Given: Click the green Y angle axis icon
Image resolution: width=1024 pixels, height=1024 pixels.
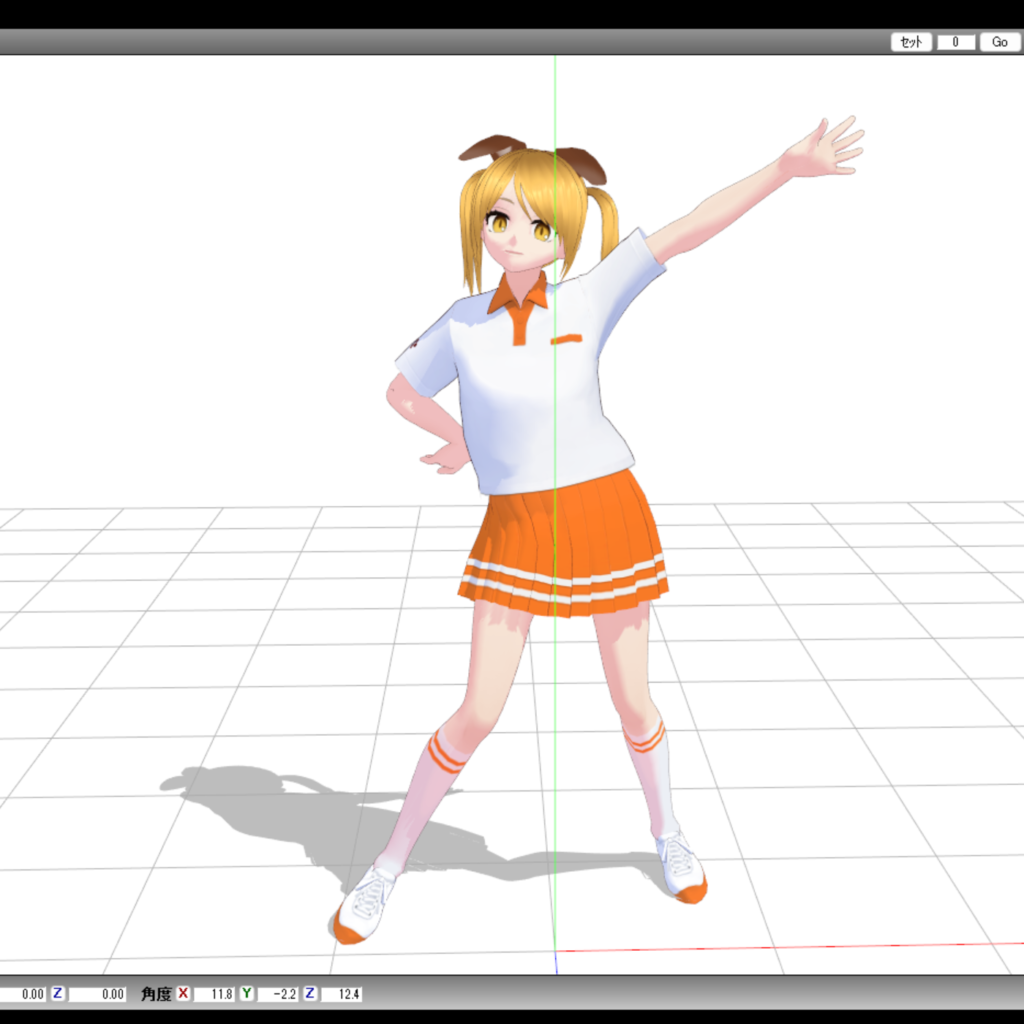Looking at the screenshot, I should [x=246, y=993].
